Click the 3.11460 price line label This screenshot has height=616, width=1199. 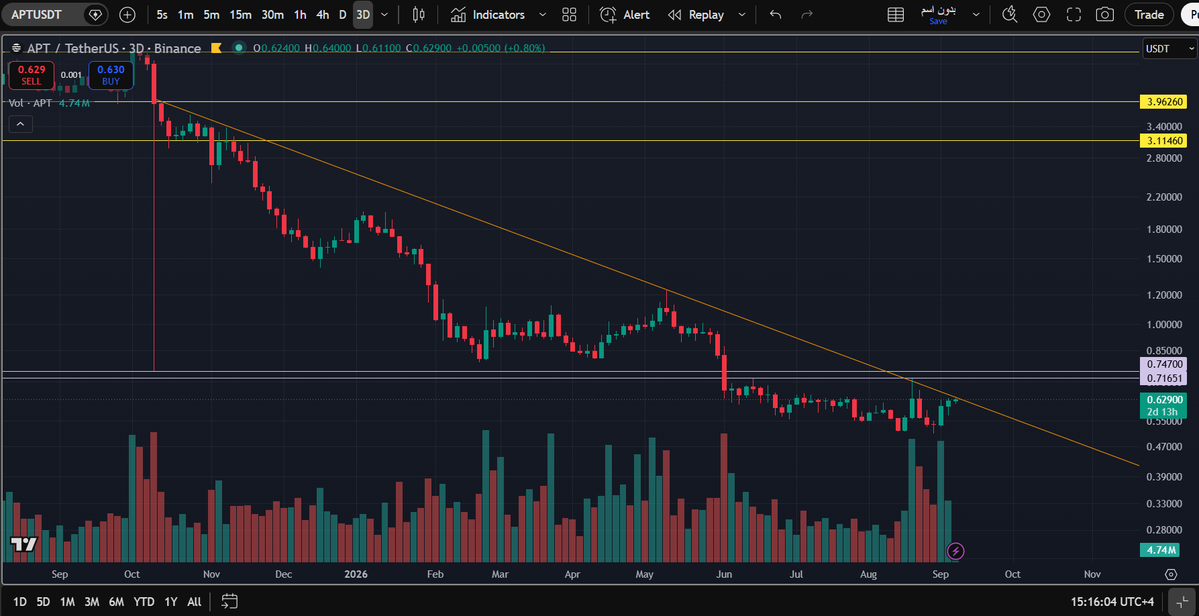pyautogui.click(x=1165, y=141)
